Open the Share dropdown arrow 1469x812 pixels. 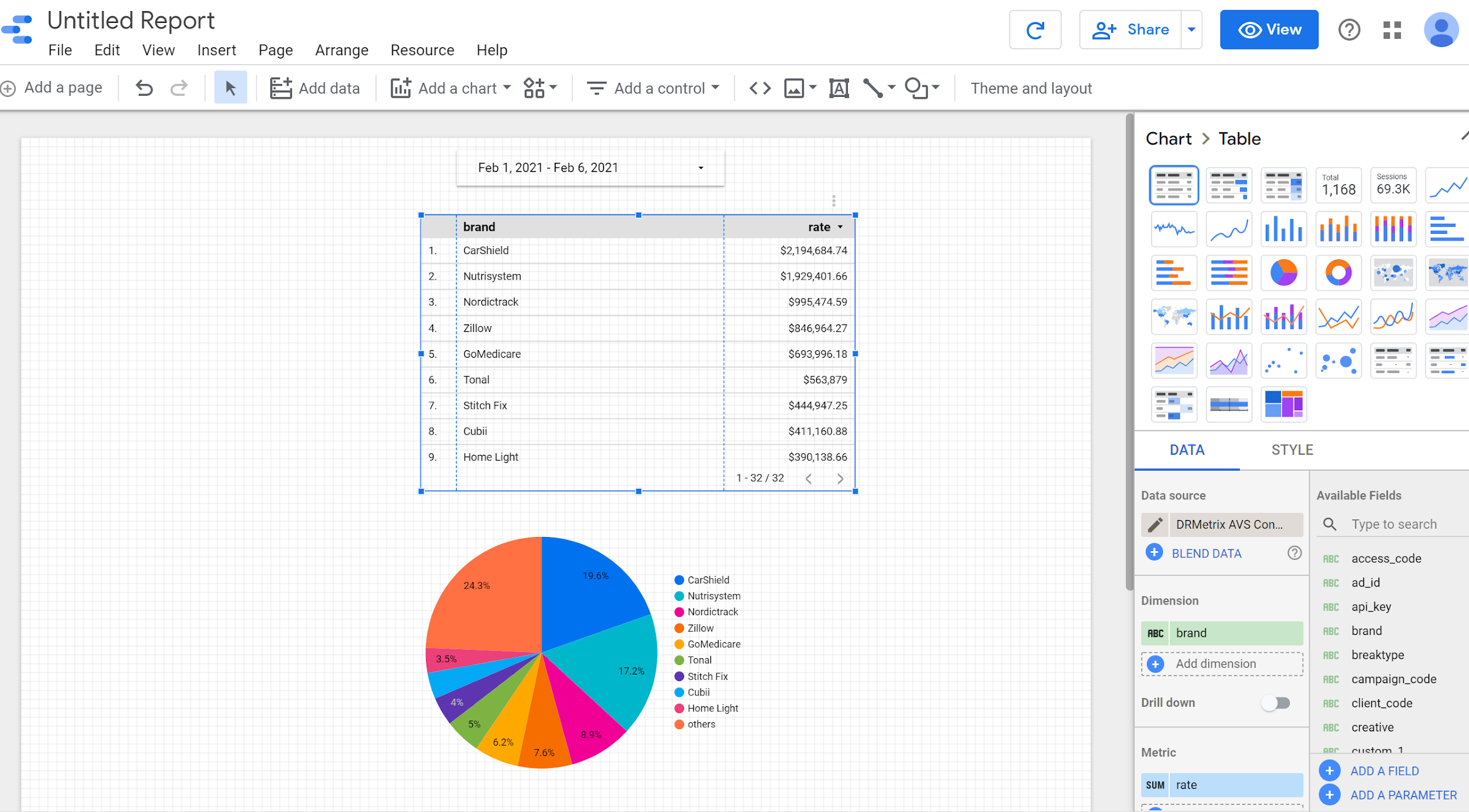[x=1191, y=29]
